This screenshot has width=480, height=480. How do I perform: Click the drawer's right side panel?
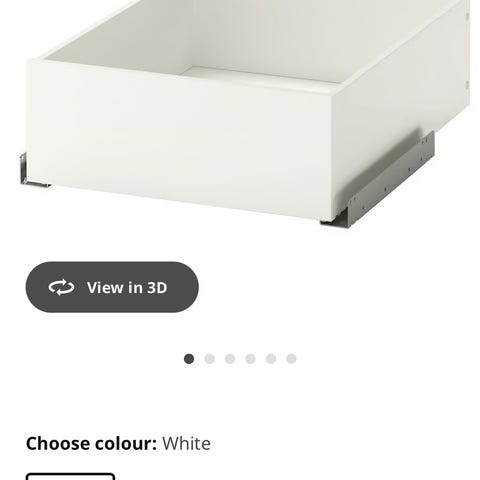click(402, 100)
